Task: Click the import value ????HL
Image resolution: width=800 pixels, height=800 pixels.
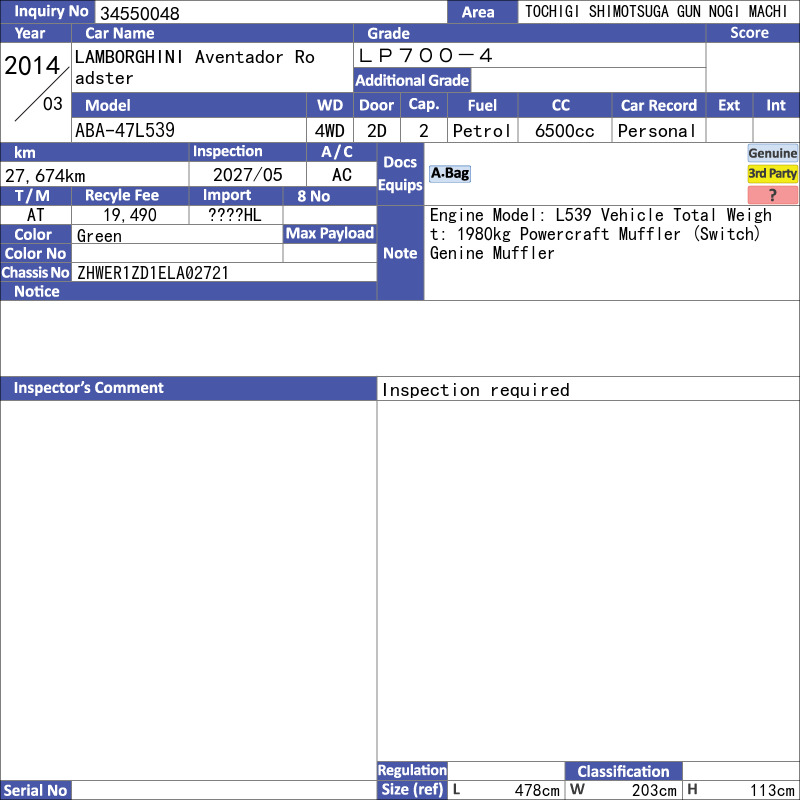Action: pyautogui.click(x=235, y=215)
